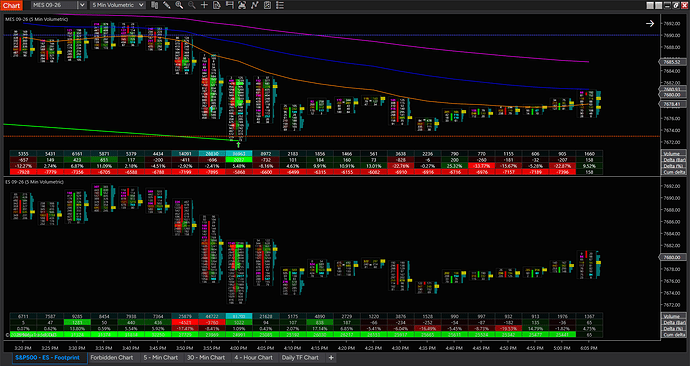Click the first gray link button in the title bar
The height and width of the screenshot is (366, 690).
(x=650, y=5)
